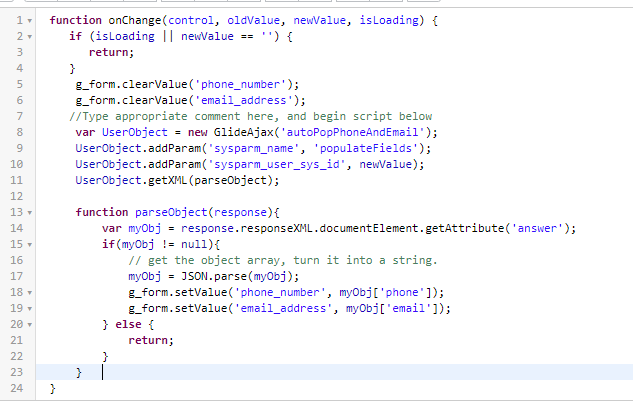Screen dimensions: 633x401
Task: Collapse the if isLoading block at line 2
Action: (x=29, y=37)
